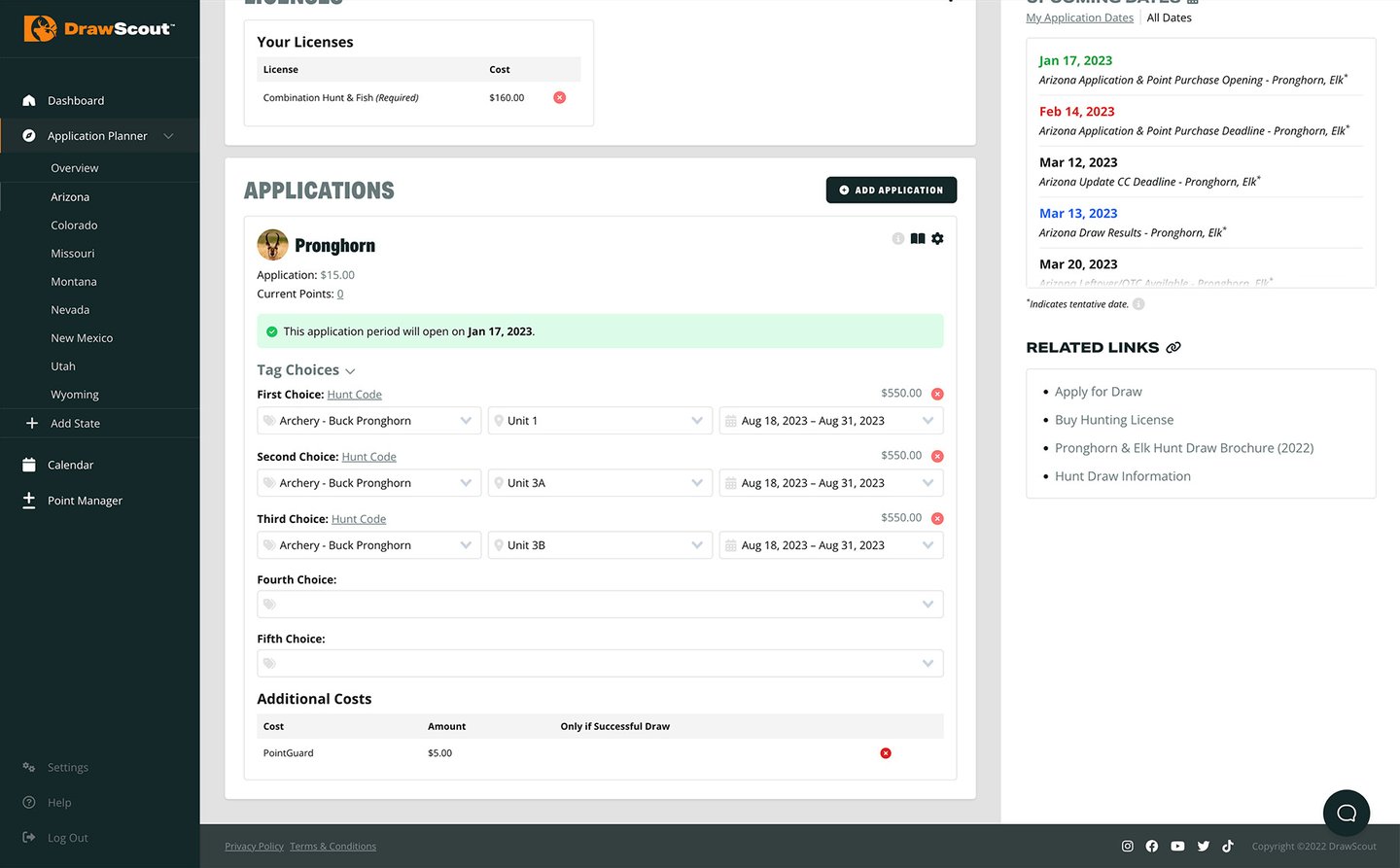Open Apply for Draw link
1400x868 pixels.
point(1099,392)
